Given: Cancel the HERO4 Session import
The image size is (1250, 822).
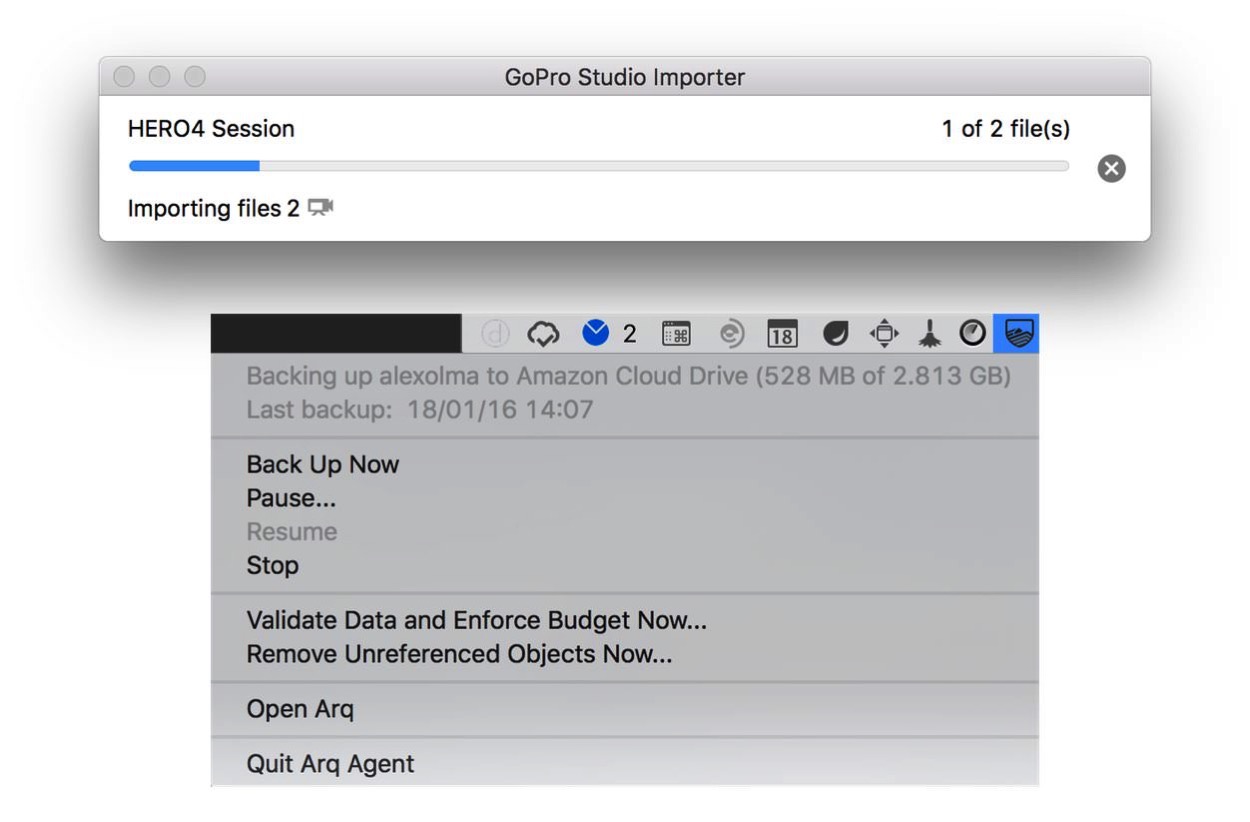Looking at the screenshot, I should [1111, 168].
